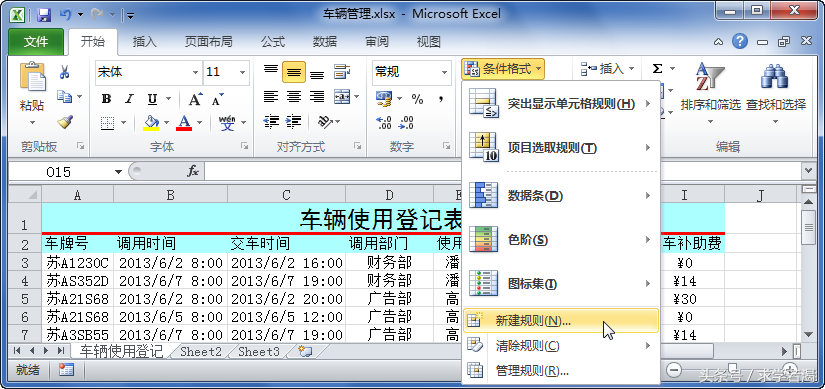Toggle Bold formatting

[106, 98]
